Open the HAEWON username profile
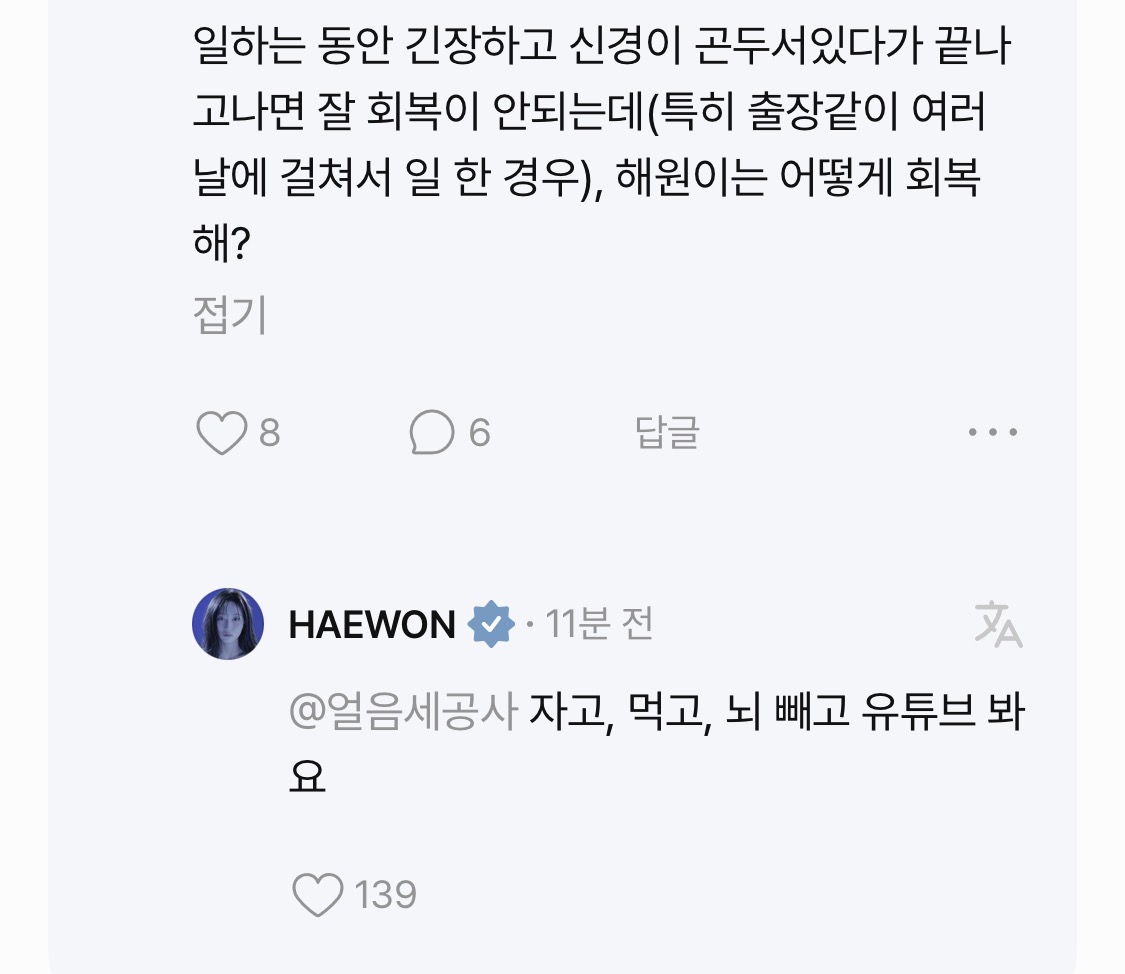Viewport: 1125px width, 974px height. point(372,624)
